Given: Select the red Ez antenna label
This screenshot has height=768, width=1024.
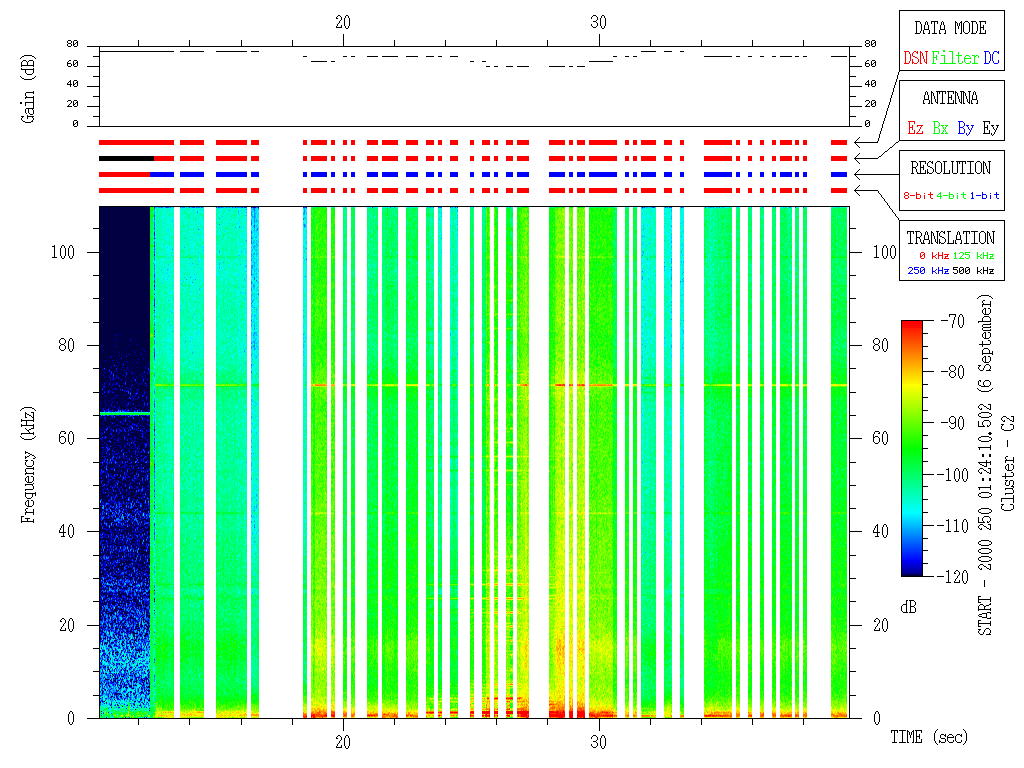Looking at the screenshot, I should (x=915, y=128).
